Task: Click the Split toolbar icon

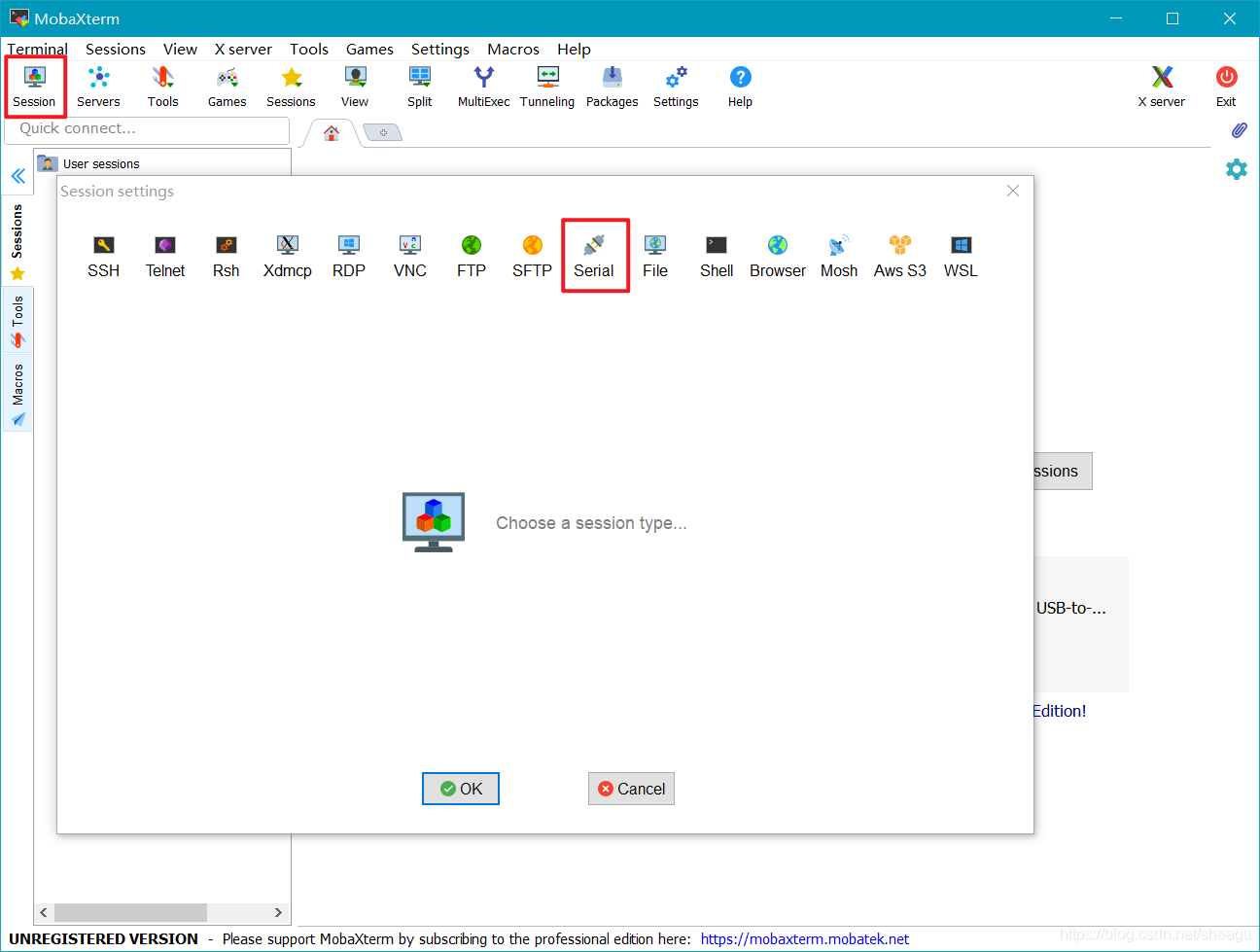Action: coord(420,87)
